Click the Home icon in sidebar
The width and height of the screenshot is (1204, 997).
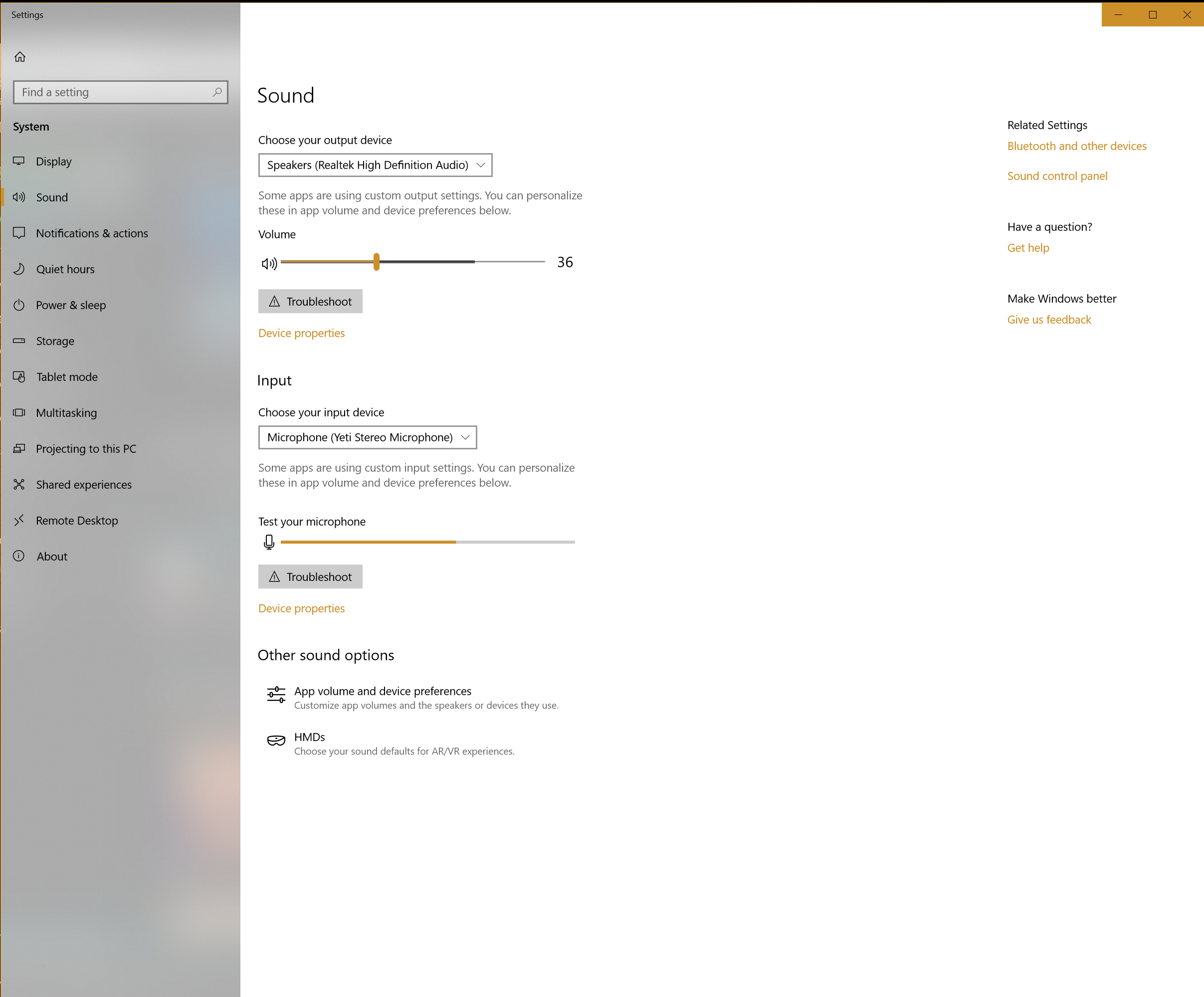pyautogui.click(x=20, y=57)
